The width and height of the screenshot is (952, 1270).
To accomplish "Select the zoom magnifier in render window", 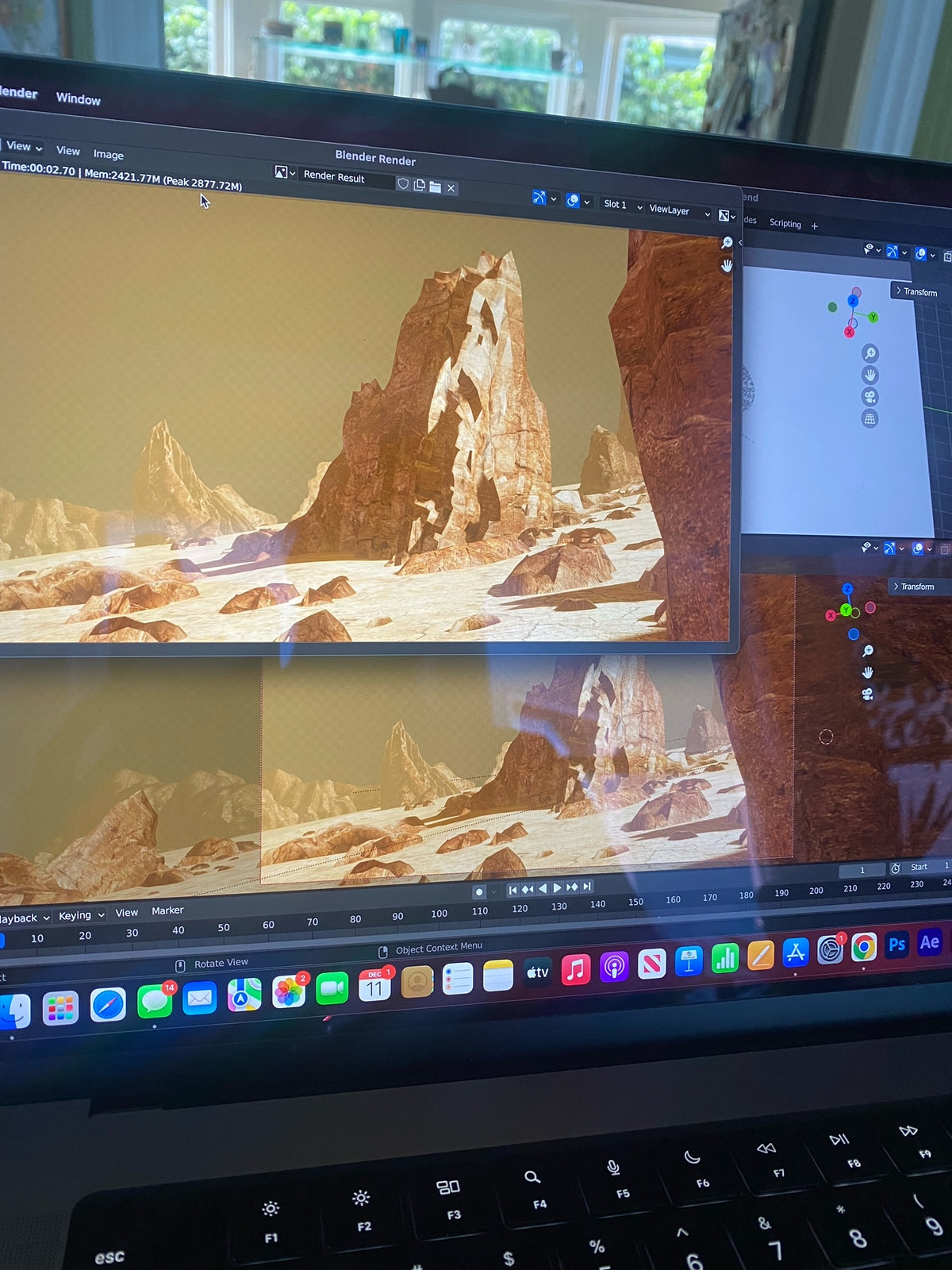I will 726,242.
